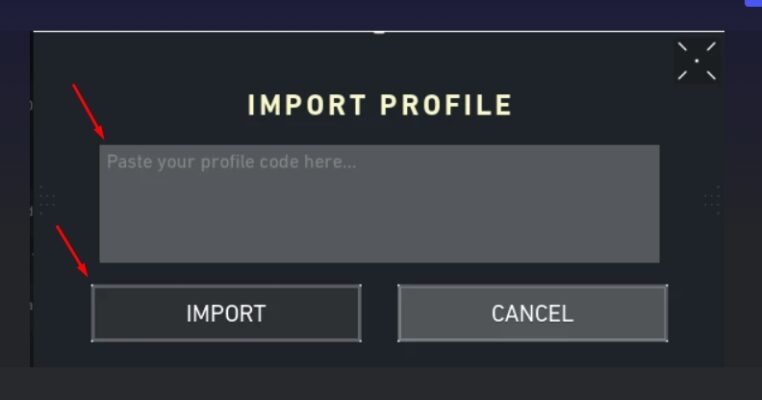Click the dark strip below the dialog
Screen dimensions: 762x400
381,383
